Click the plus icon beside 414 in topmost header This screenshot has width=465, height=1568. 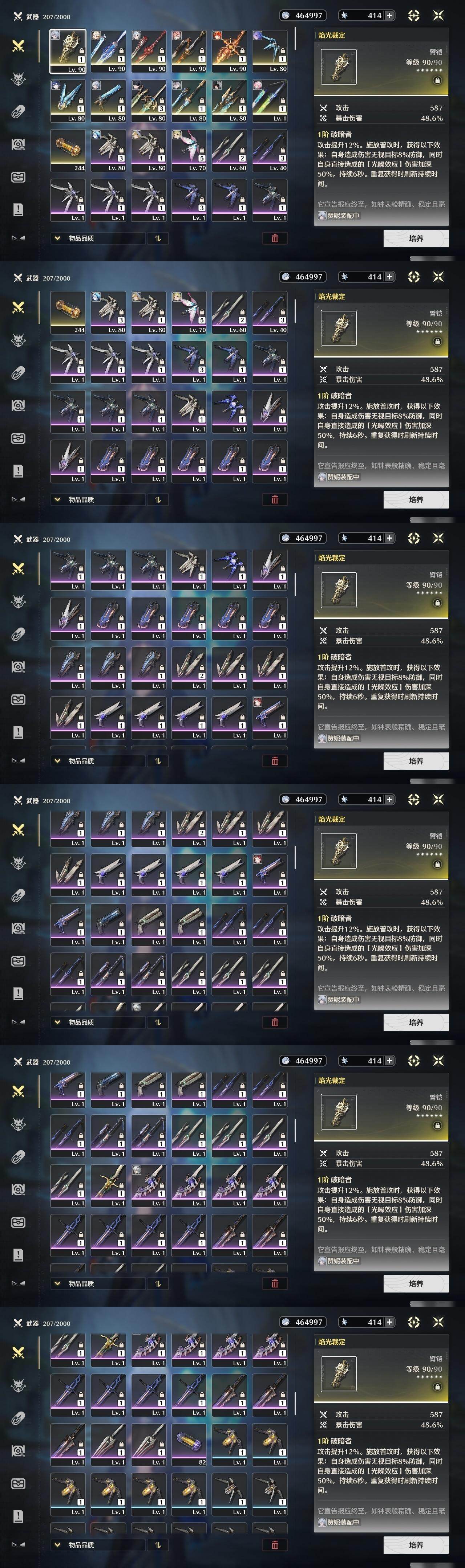(389, 15)
